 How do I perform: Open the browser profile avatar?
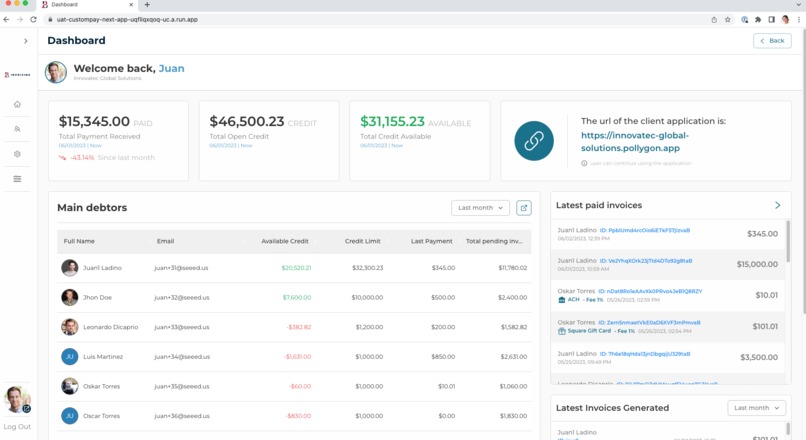[x=785, y=20]
